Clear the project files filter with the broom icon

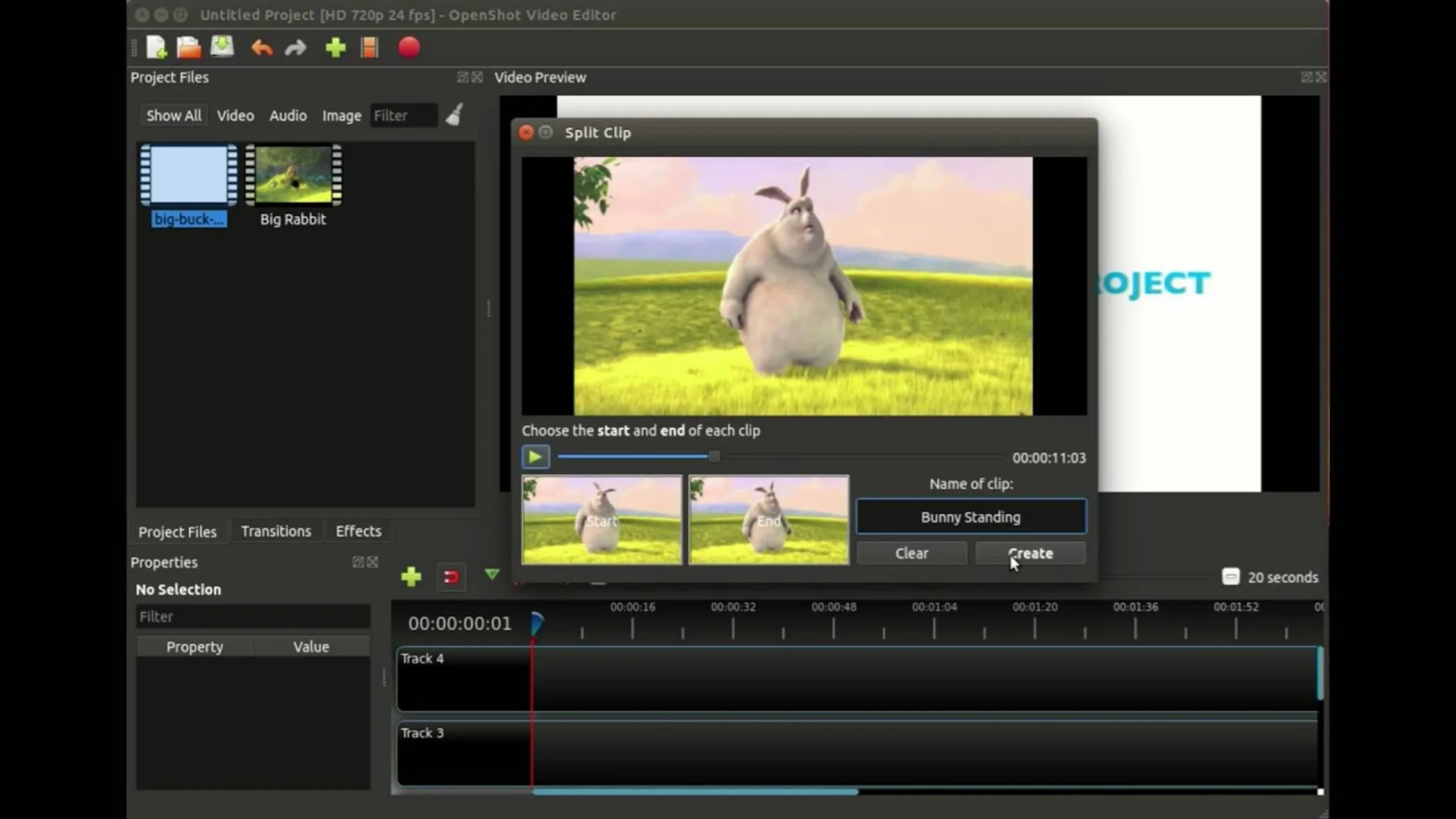coord(454,115)
